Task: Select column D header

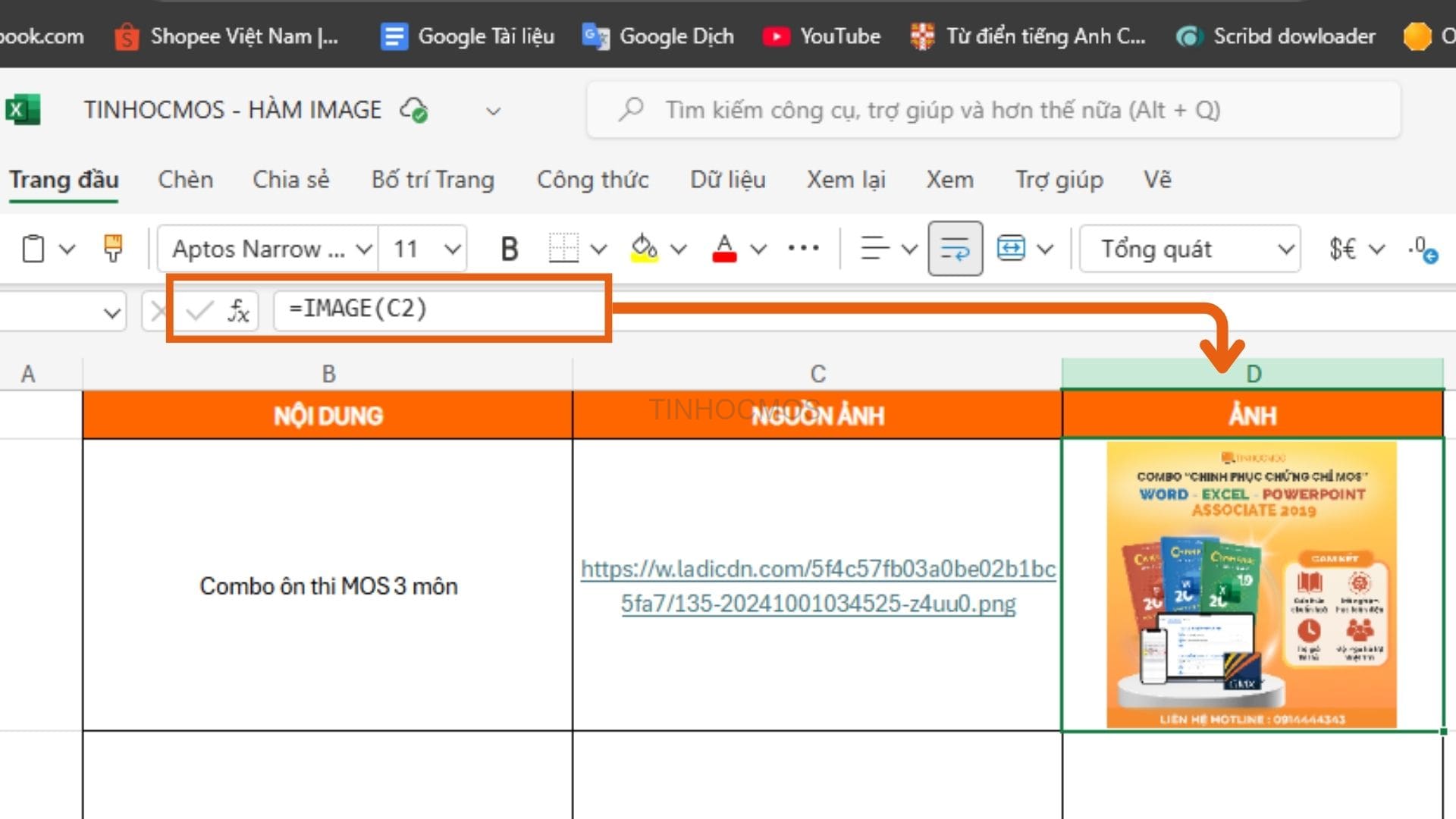Action: pos(1253,374)
